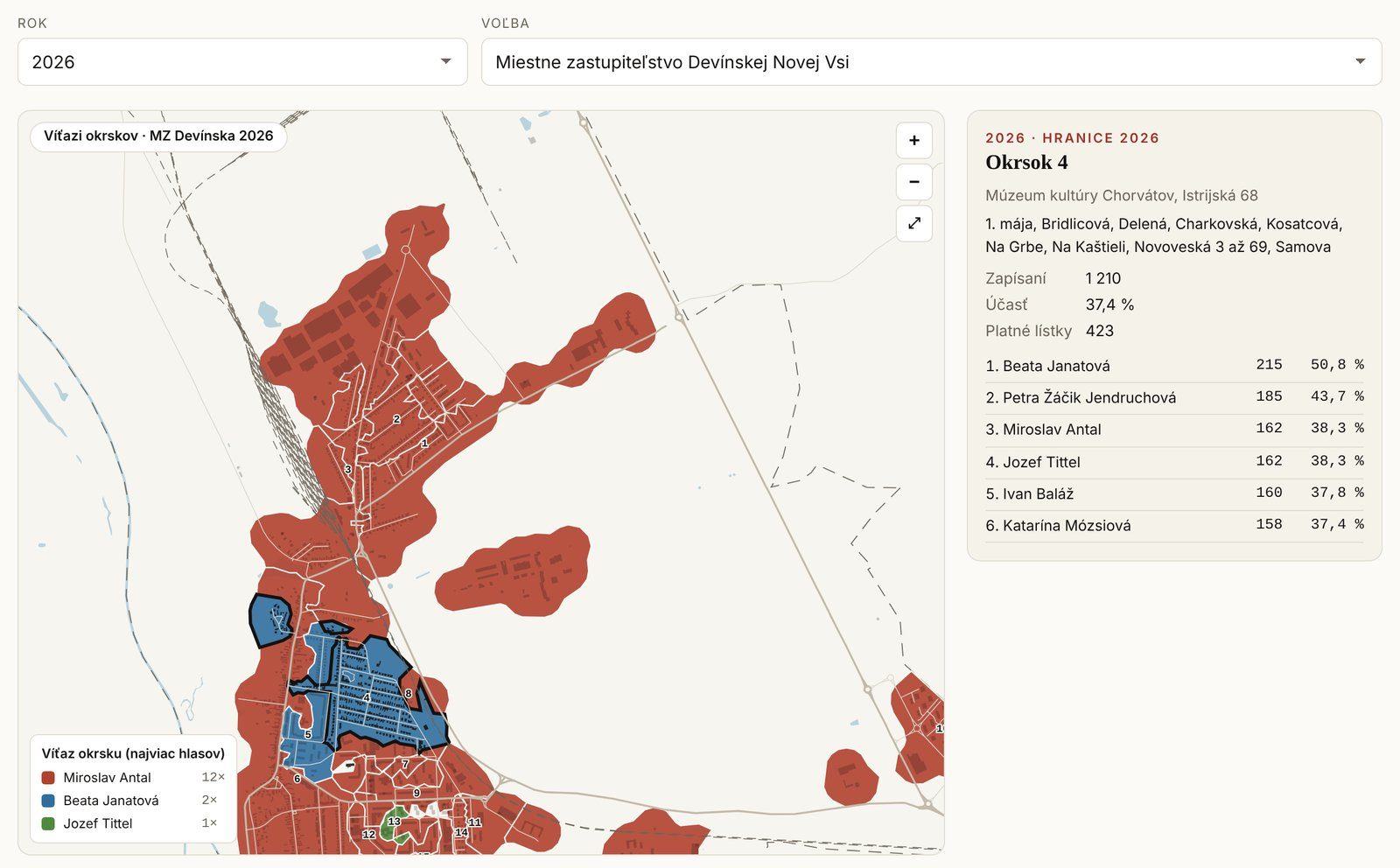Select district 11 label on the map
The width and height of the screenshot is (1400, 868).
click(x=474, y=822)
